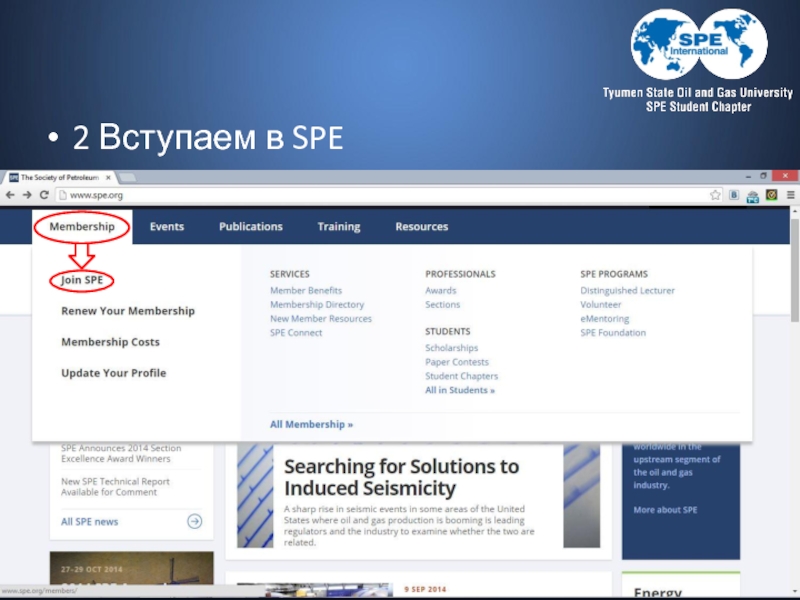Click the SPE PROGRAMS column heading
Screen dimensions: 800x600
(614, 274)
